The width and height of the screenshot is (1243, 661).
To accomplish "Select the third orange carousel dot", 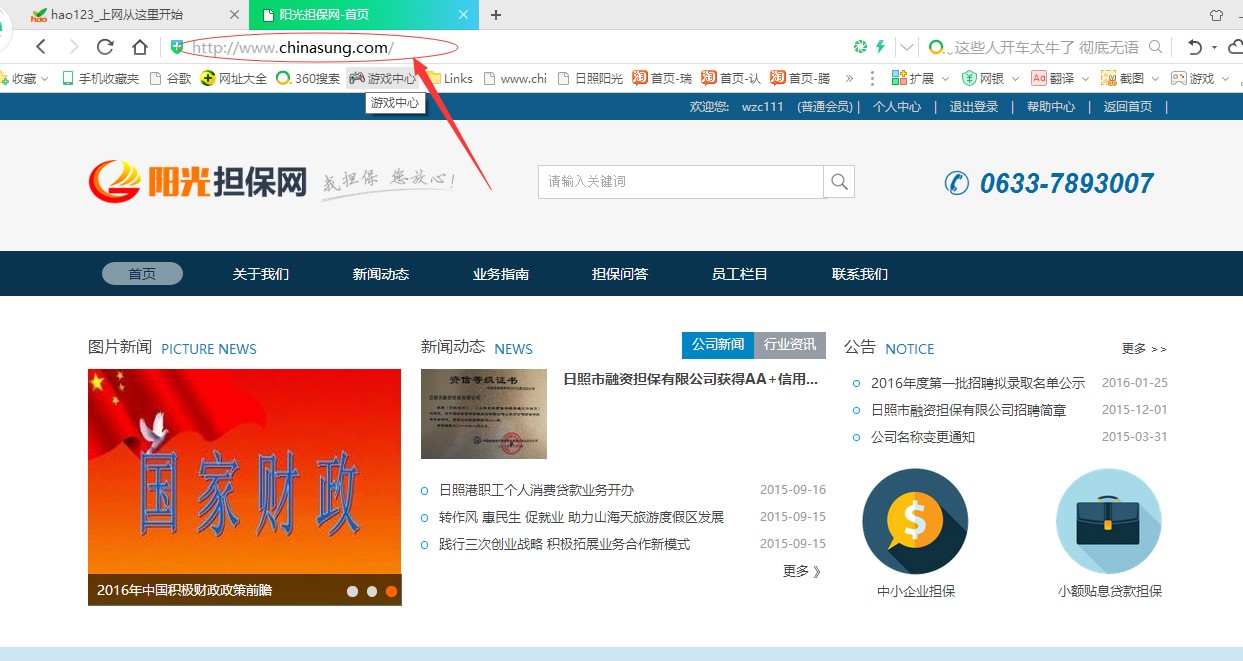I will coord(392,591).
